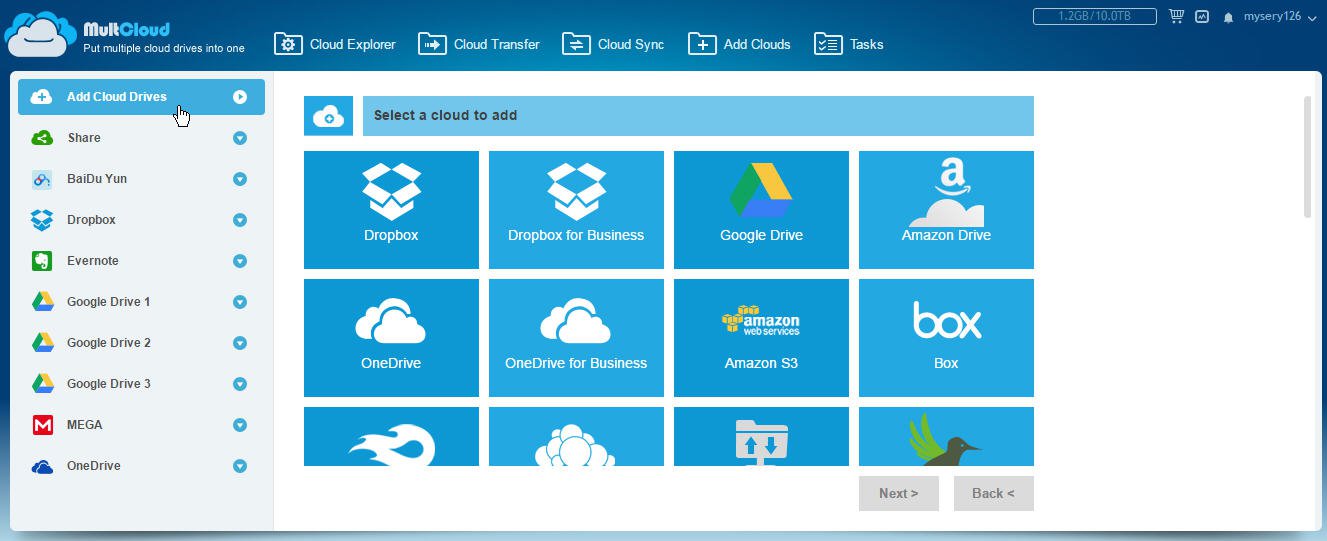Image resolution: width=1327 pixels, height=541 pixels.
Task: Select the Amazon Drive tile
Action: pyautogui.click(x=946, y=210)
